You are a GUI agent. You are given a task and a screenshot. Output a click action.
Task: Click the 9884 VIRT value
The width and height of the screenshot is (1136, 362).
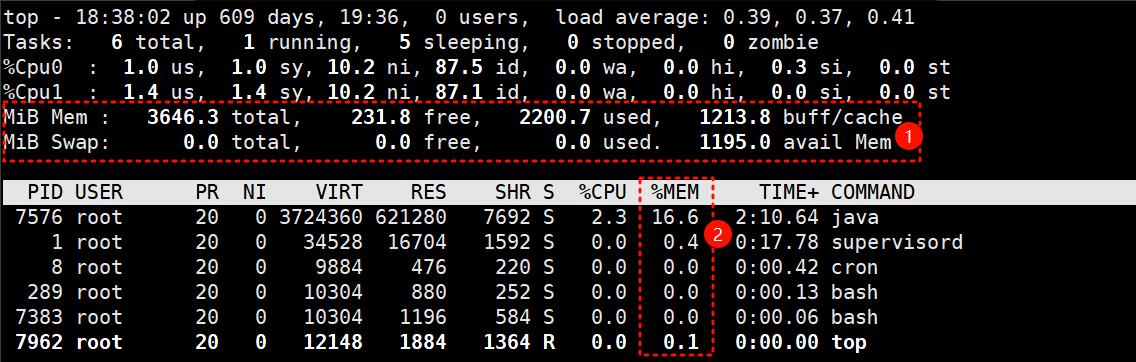coord(338,267)
